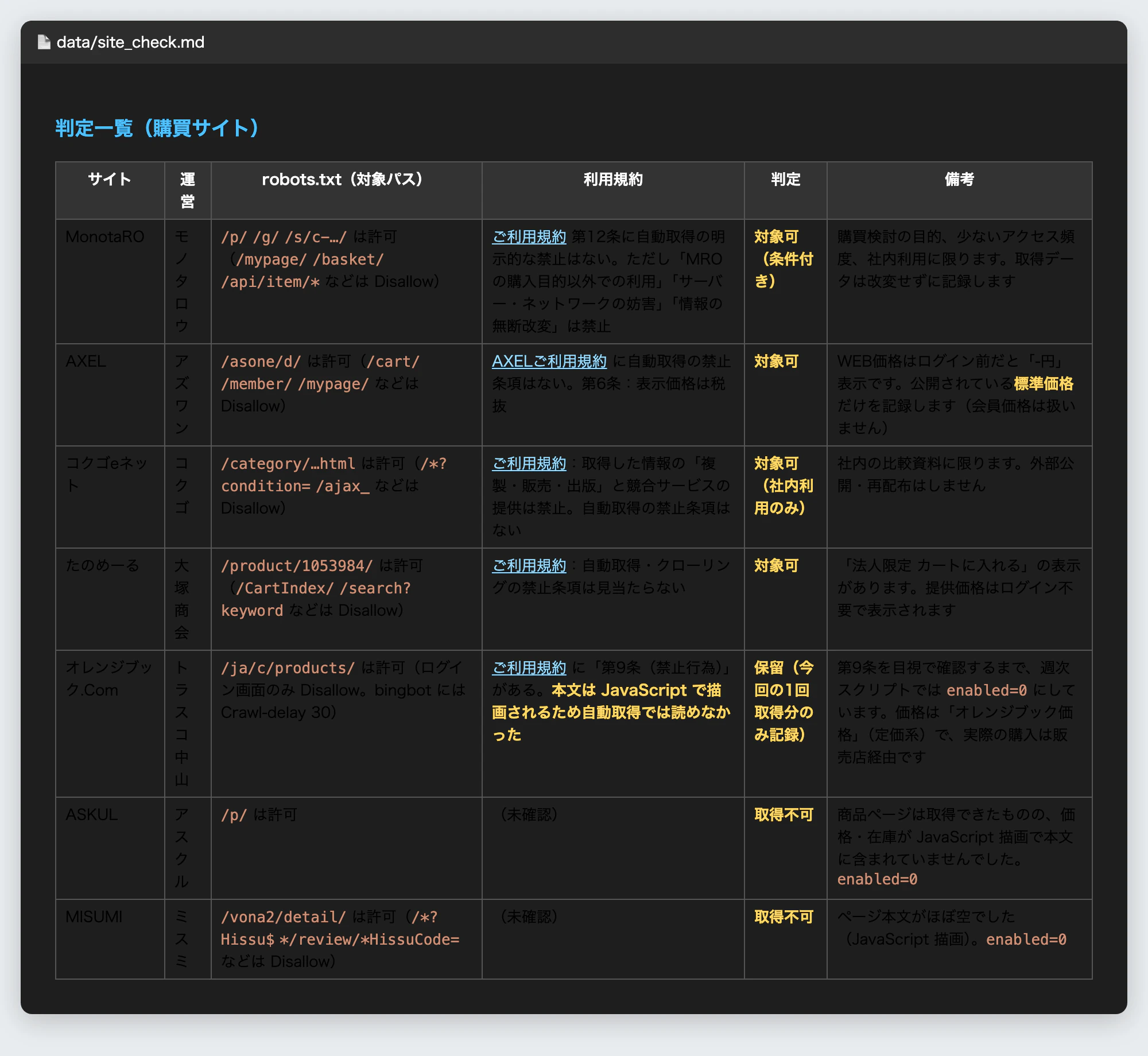
Task: Click the highlighted 標準価格 text
Action: (1044, 383)
